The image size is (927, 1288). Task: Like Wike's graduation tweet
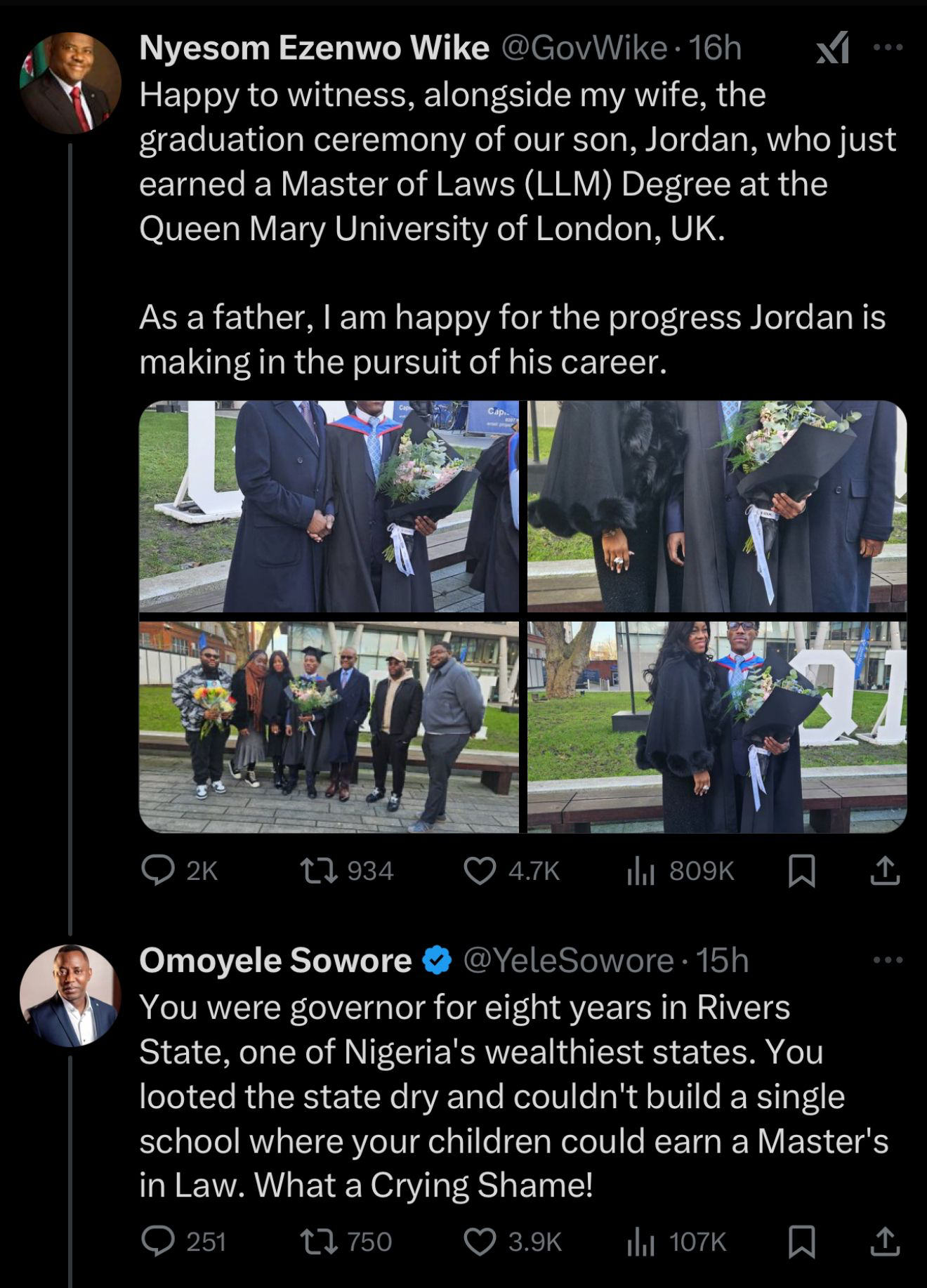tap(480, 871)
